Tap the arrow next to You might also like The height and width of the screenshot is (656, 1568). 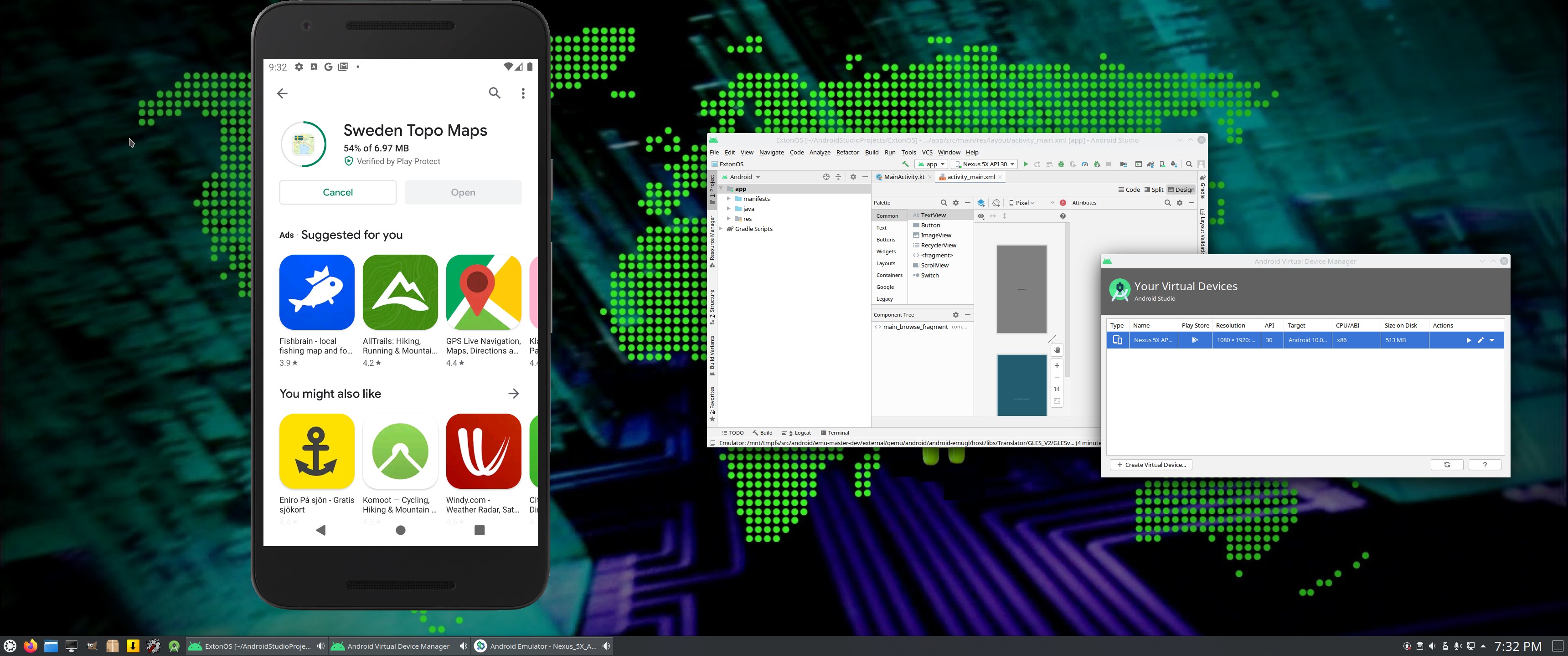click(514, 394)
